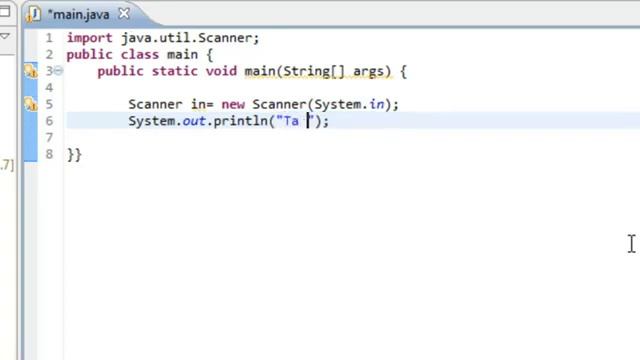
Task: Click 'java.util.Scanner;' on line 1
Action: pos(190,38)
